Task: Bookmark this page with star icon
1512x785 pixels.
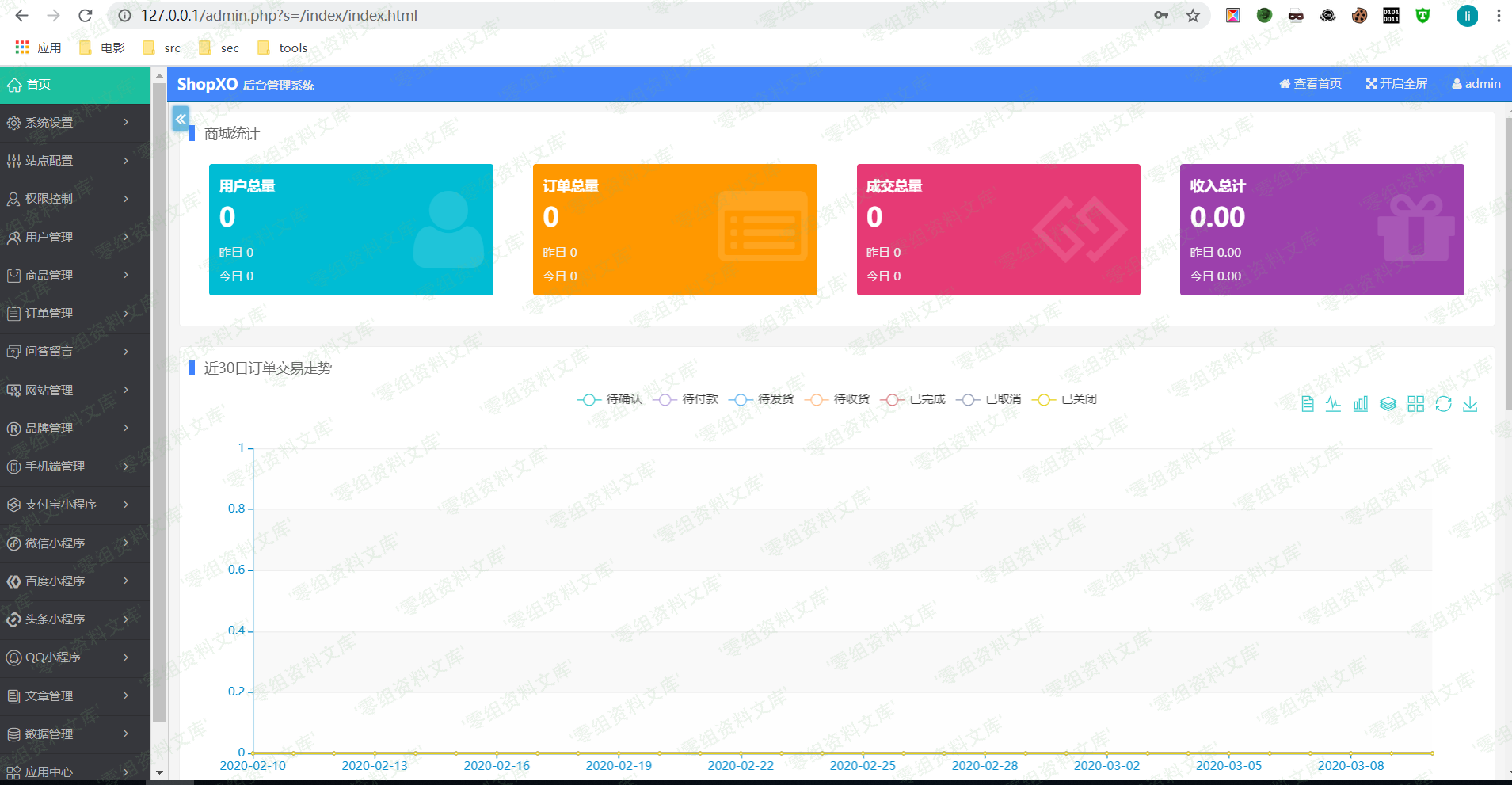Action: pyautogui.click(x=1193, y=16)
